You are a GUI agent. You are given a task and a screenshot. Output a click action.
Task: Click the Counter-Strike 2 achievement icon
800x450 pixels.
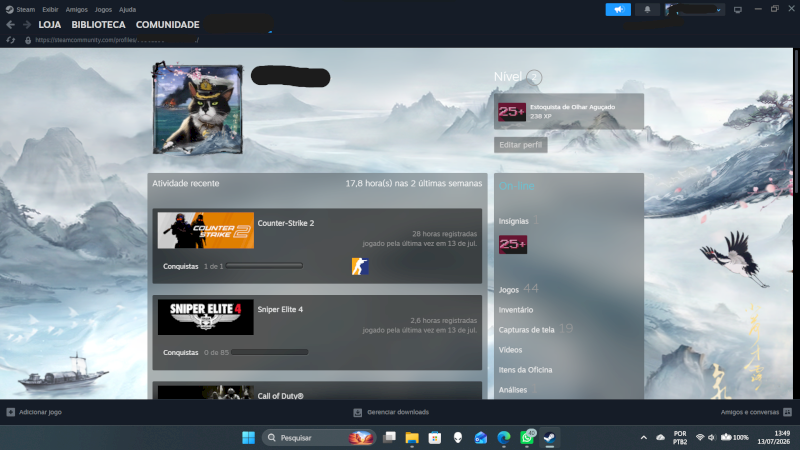(360, 266)
